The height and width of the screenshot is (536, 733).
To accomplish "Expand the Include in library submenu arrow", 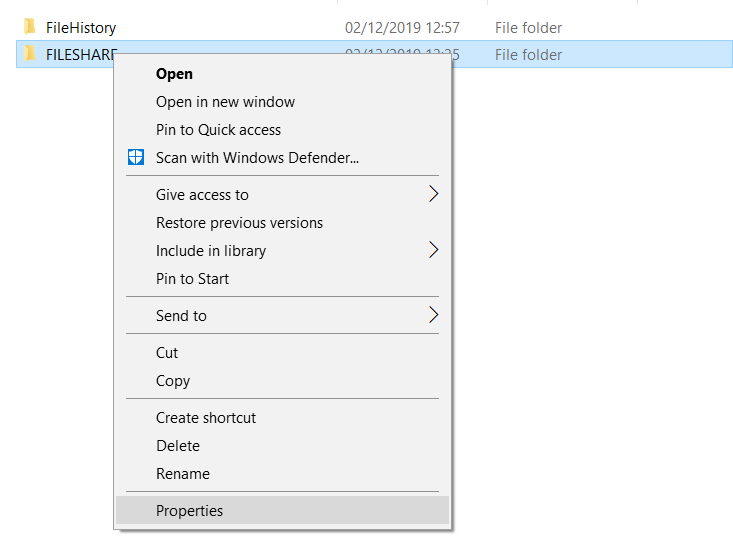I will 433,250.
